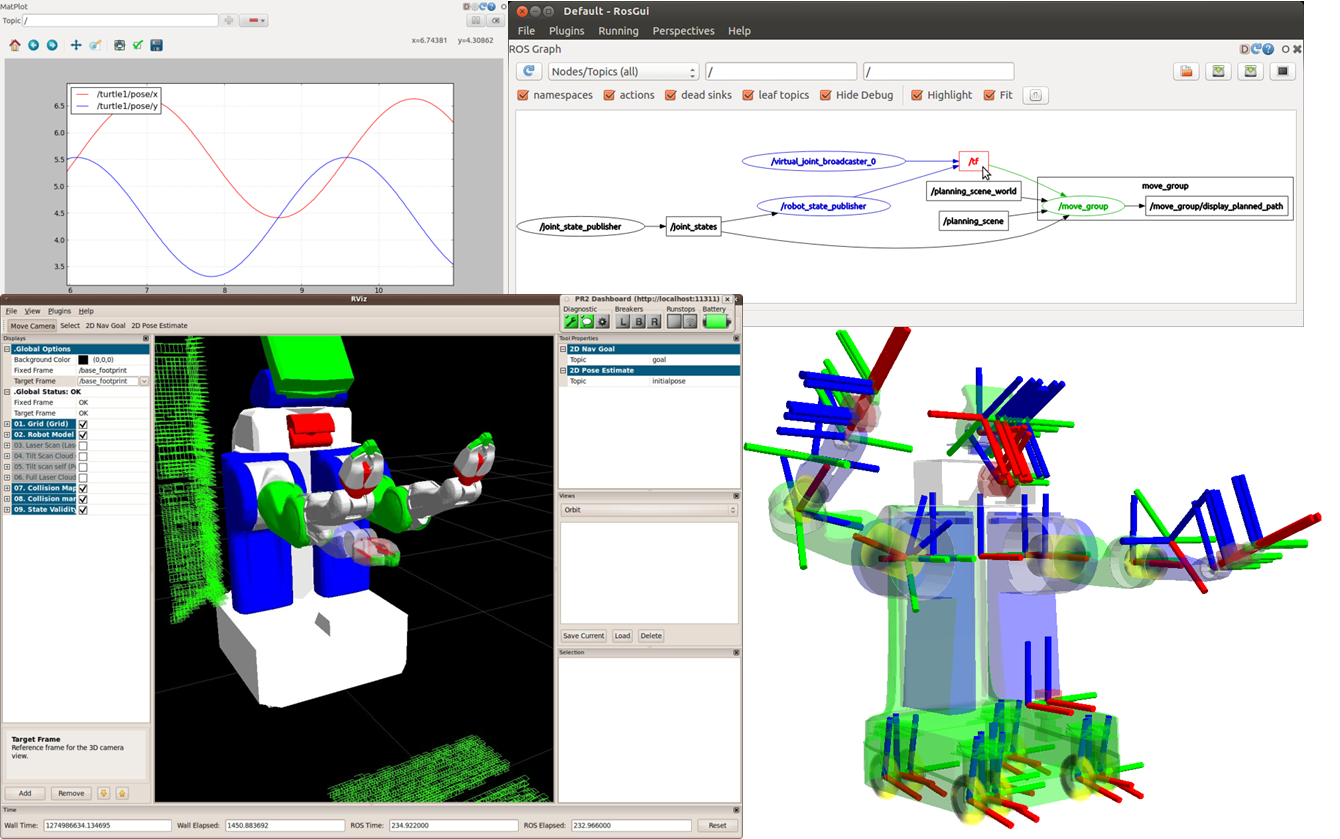
Task: Open the Target Frame dropdown arrow
Action: coord(145,381)
